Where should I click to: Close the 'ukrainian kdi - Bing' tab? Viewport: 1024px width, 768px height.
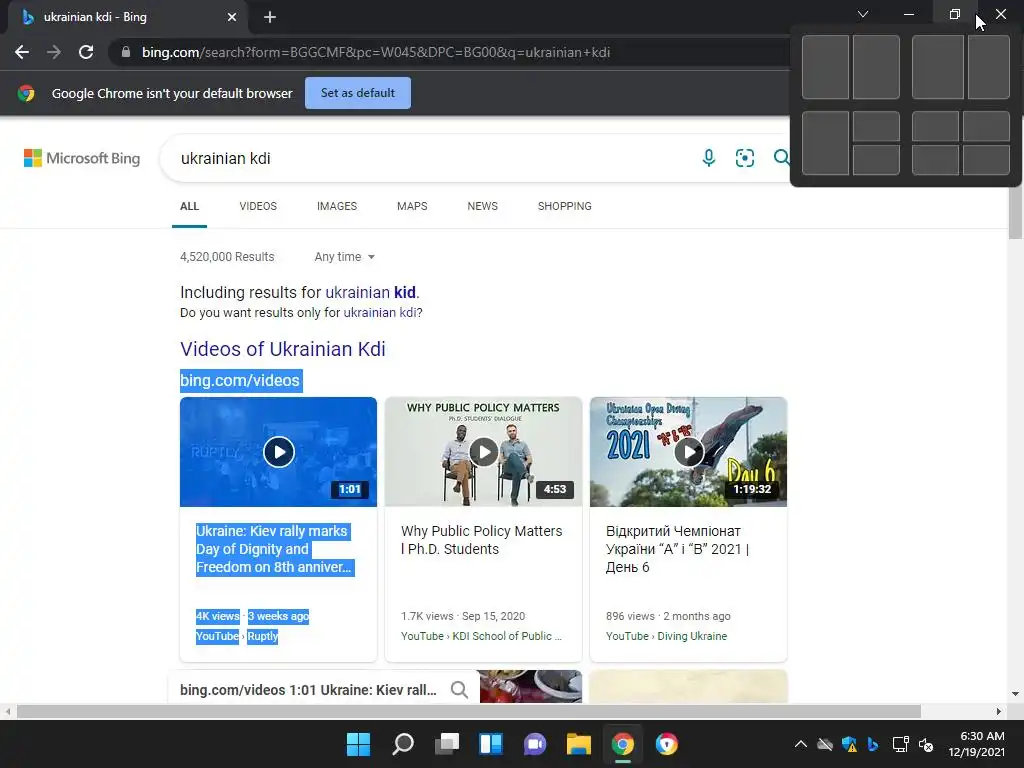click(232, 17)
